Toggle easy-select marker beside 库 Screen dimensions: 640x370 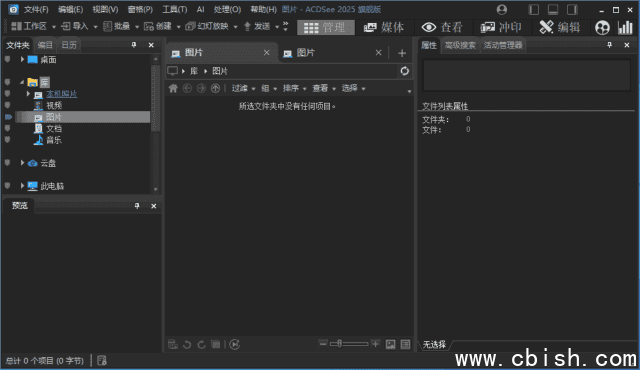(x=7, y=82)
